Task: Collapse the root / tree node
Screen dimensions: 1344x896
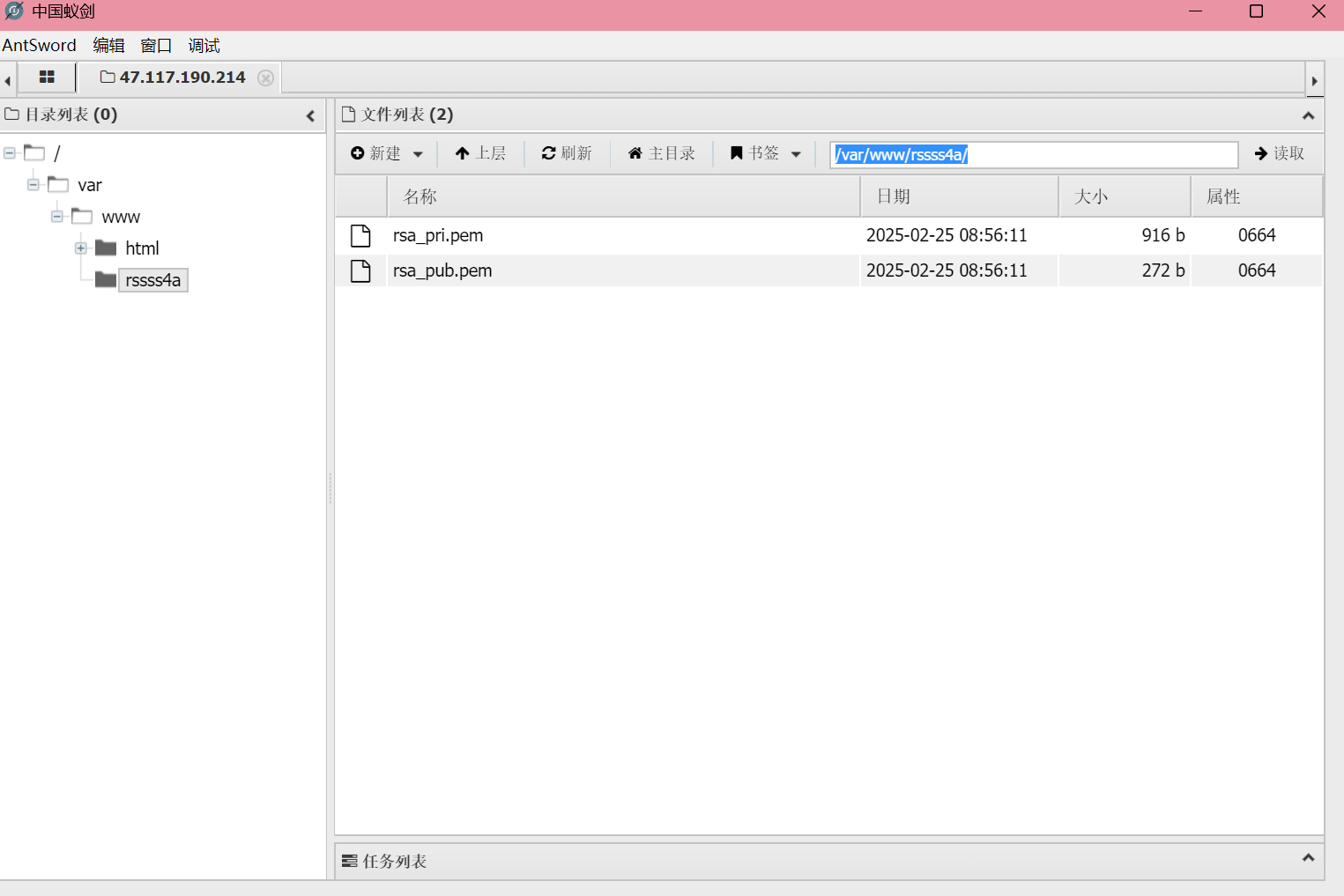Action: click(x=10, y=153)
